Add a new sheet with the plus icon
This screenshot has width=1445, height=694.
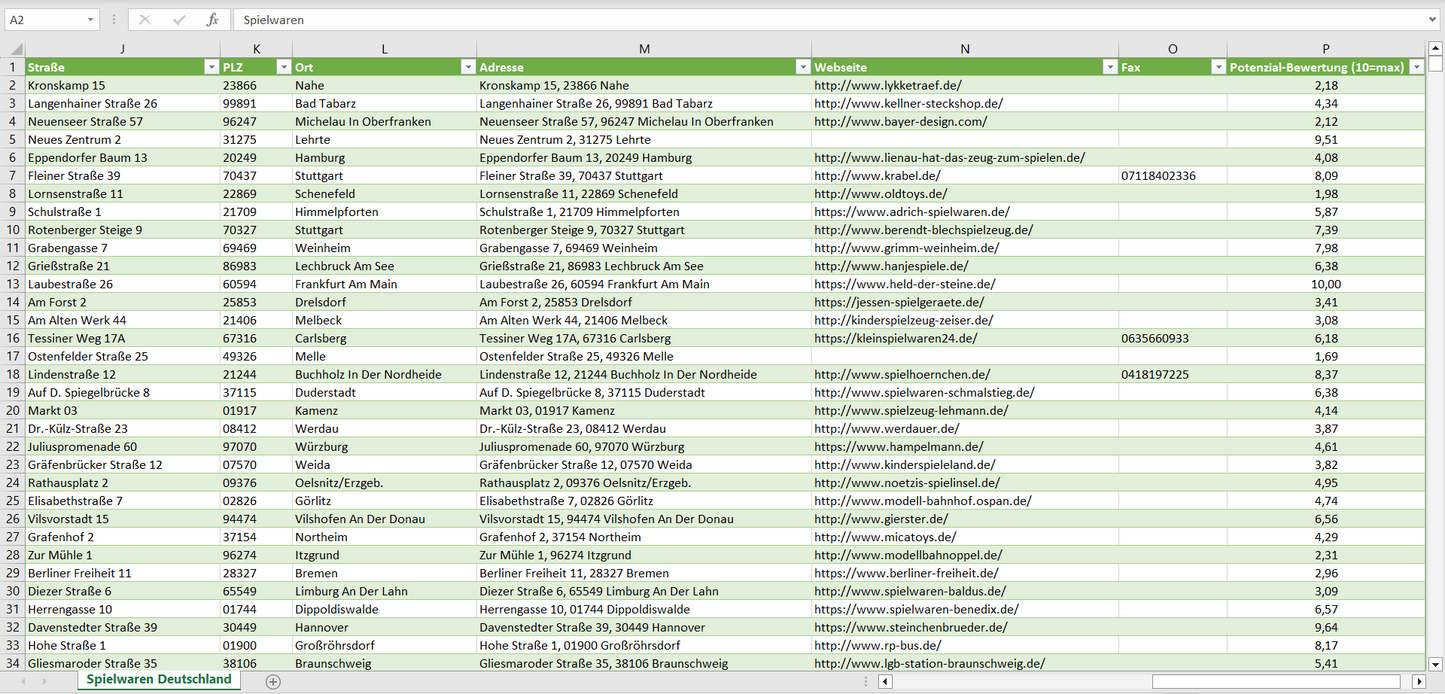[x=273, y=681]
